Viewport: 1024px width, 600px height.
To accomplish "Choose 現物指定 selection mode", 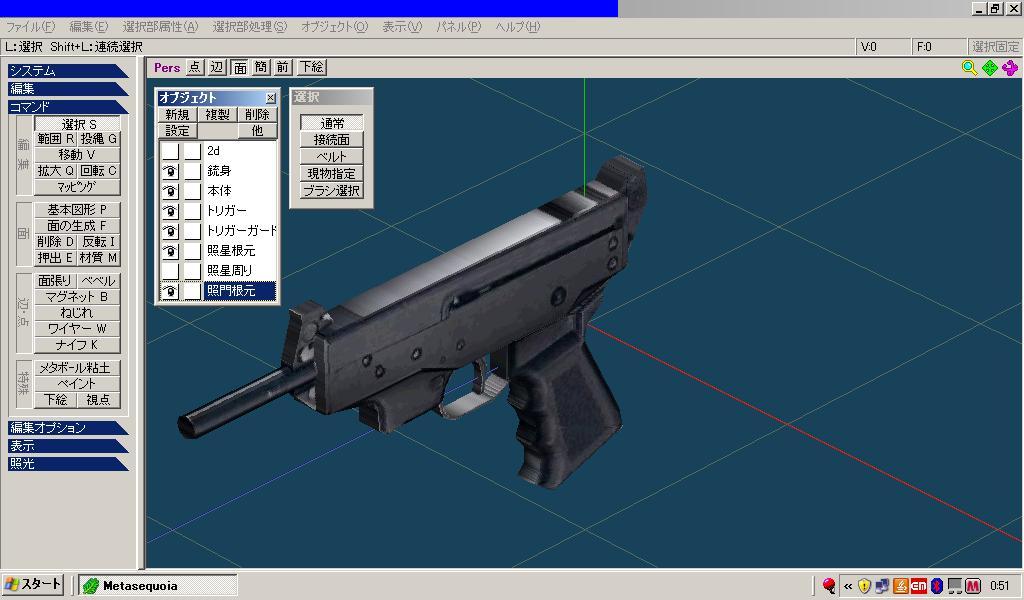I will (x=332, y=174).
